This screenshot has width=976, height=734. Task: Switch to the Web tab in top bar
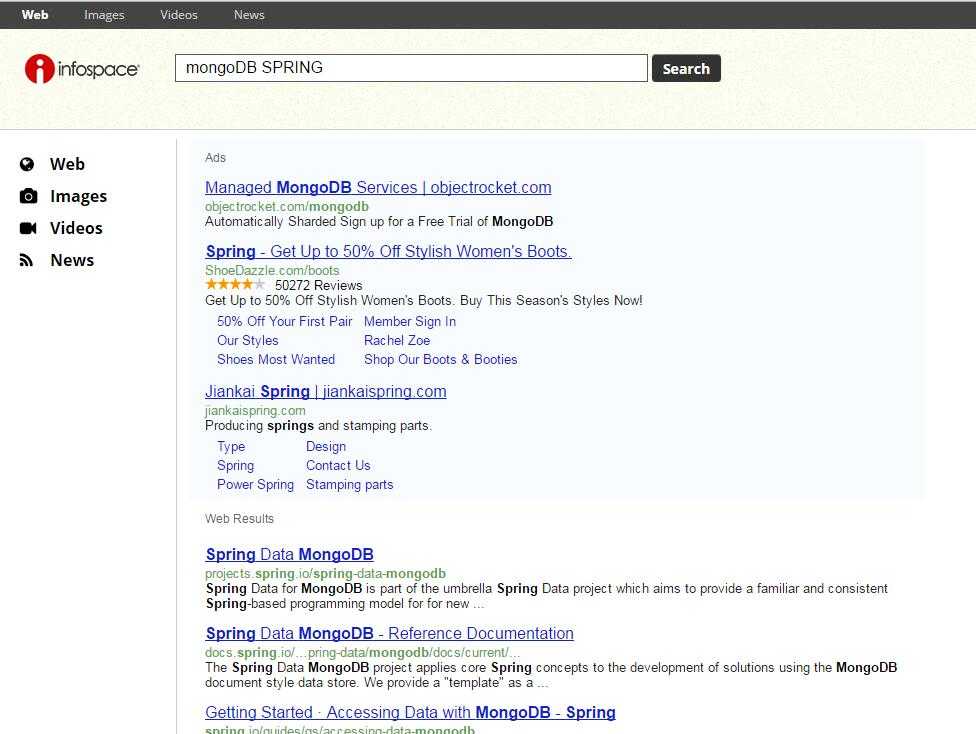click(x=35, y=14)
